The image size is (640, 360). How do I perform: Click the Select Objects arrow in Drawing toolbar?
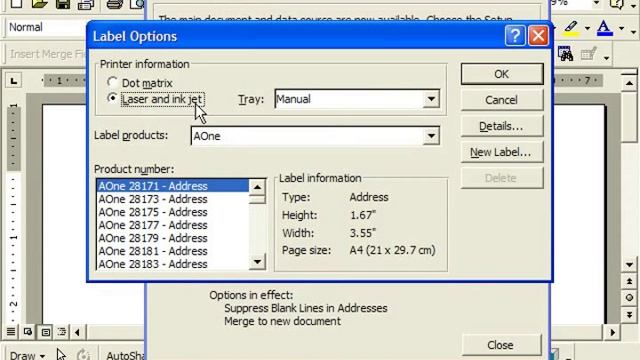[61, 354]
